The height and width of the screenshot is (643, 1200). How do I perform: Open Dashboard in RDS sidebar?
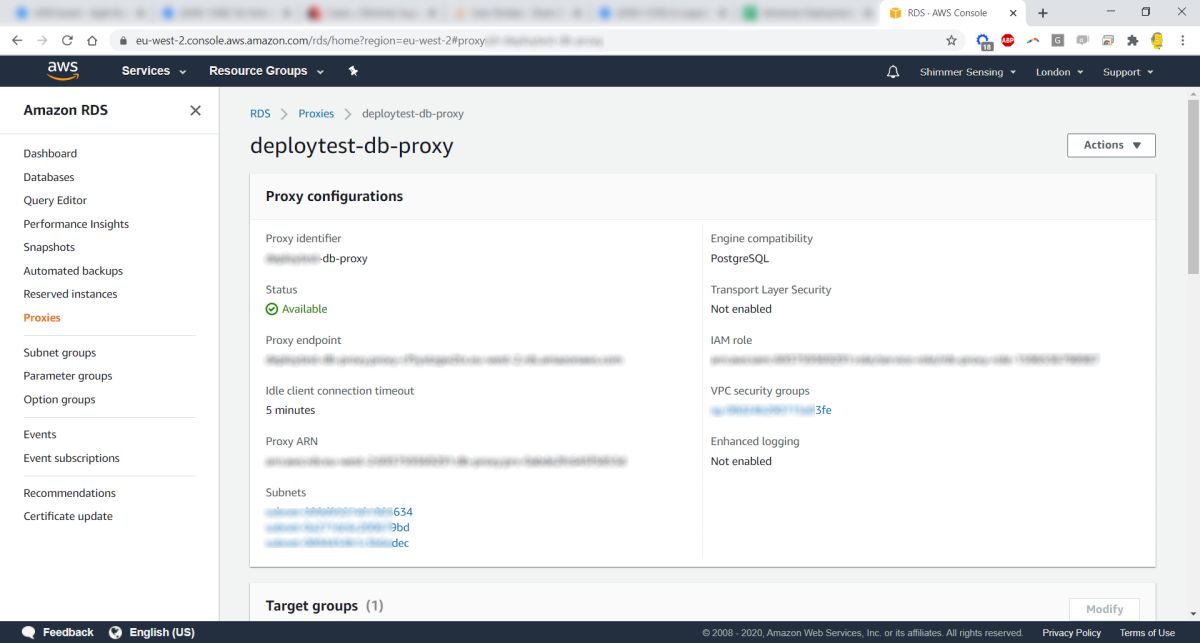click(50, 153)
